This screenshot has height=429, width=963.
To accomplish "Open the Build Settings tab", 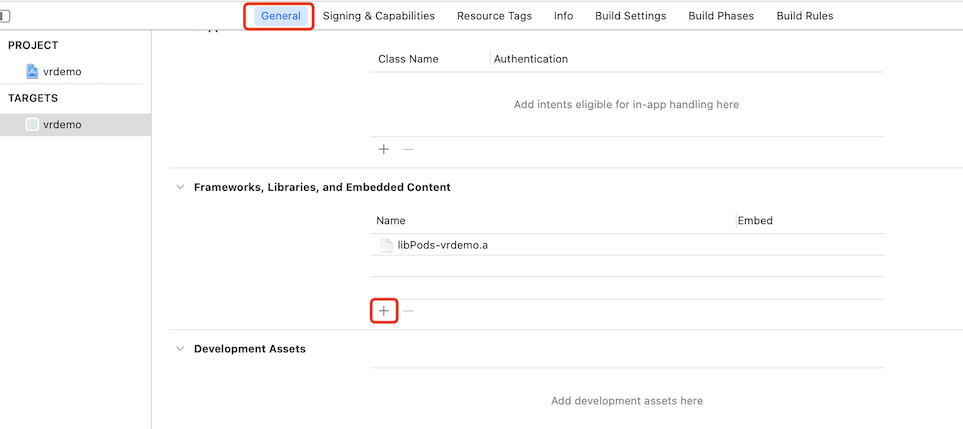I will [x=631, y=17].
